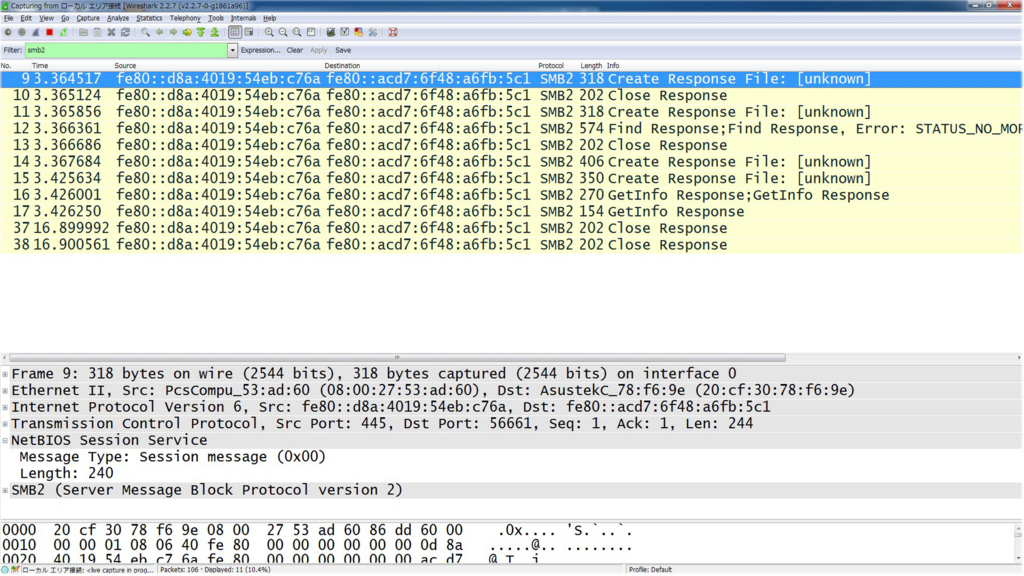
Task: Open a capture file (folder icon)
Action: click(84, 32)
